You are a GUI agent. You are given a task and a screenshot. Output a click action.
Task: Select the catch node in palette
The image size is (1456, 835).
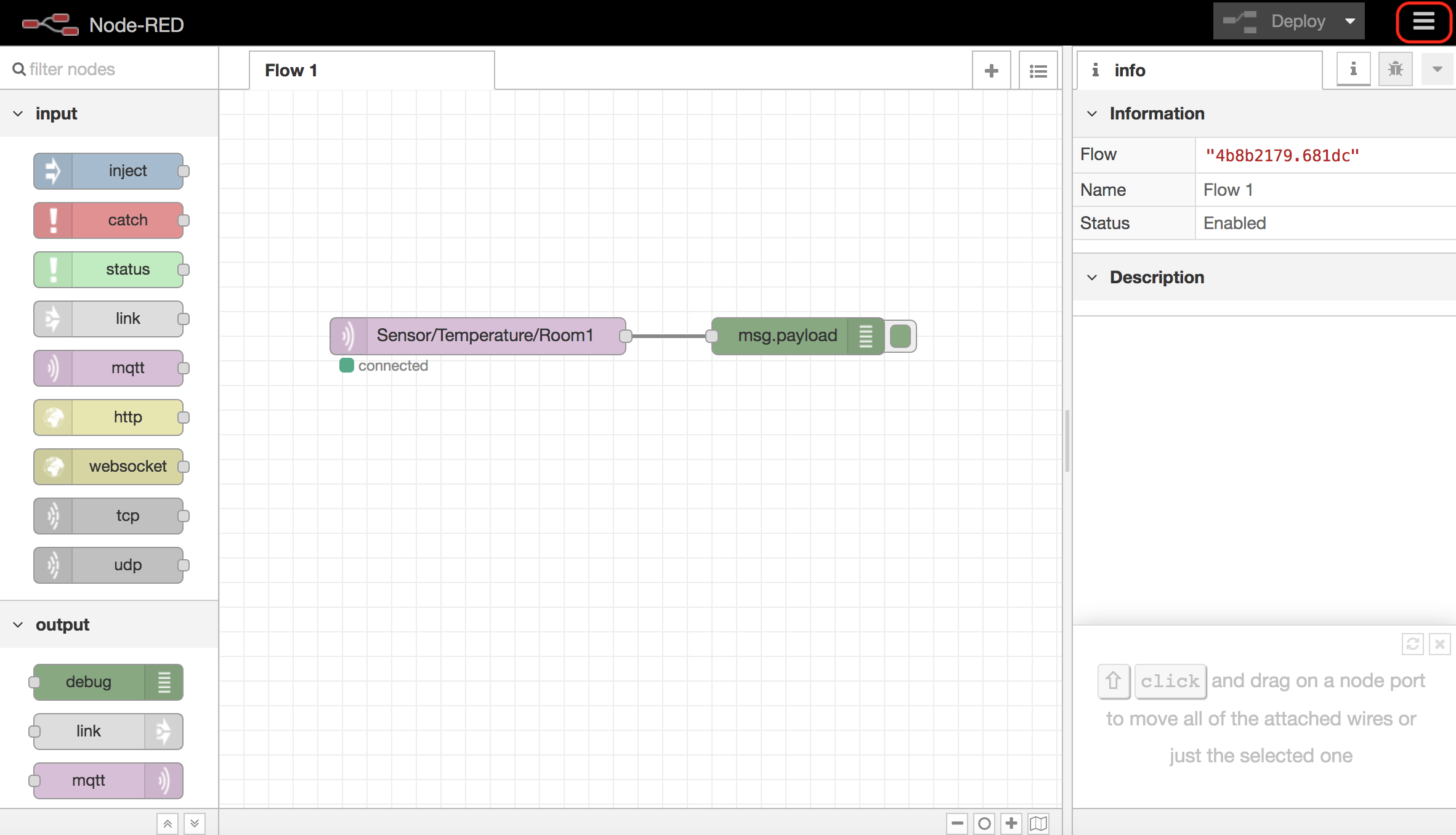(x=109, y=220)
